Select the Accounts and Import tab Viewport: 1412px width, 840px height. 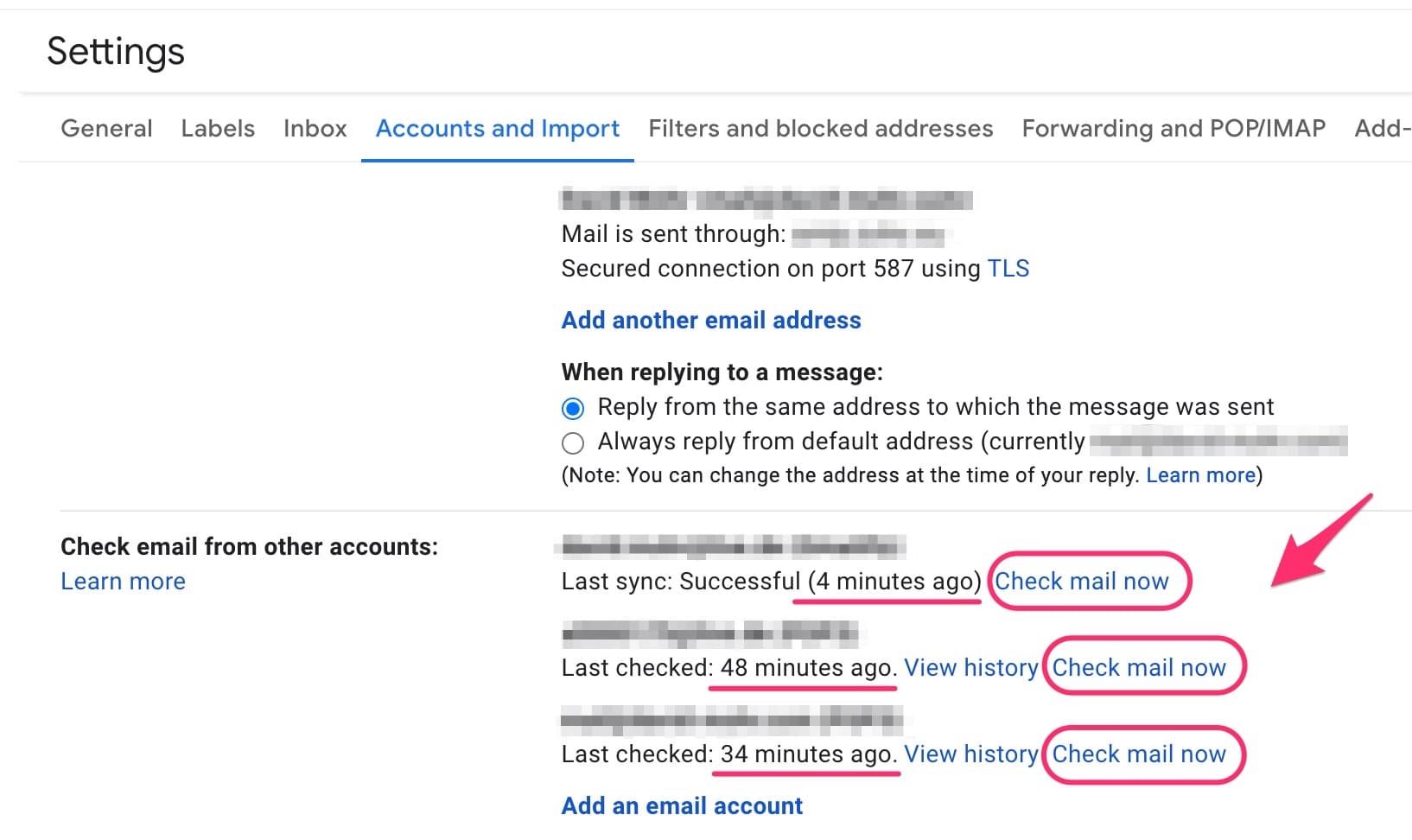tap(497, 128)
